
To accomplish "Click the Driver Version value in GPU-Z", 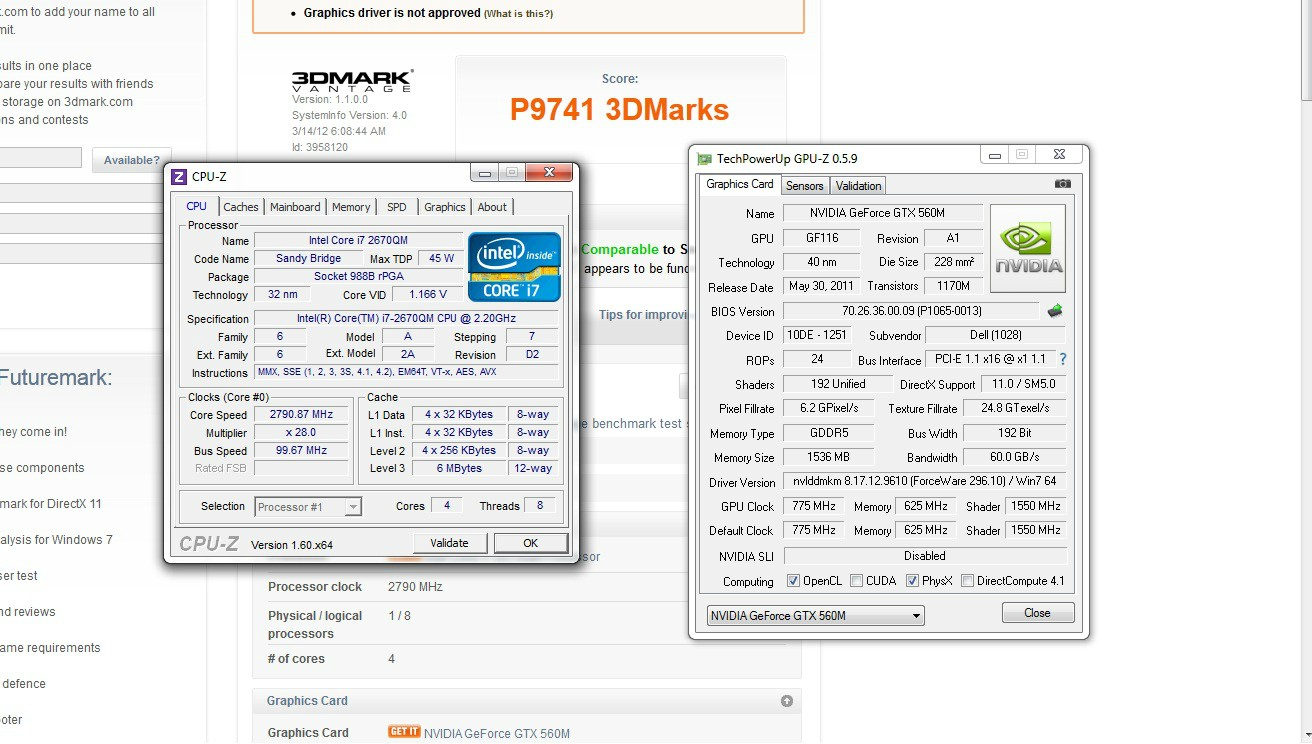I will coord(925,482).
